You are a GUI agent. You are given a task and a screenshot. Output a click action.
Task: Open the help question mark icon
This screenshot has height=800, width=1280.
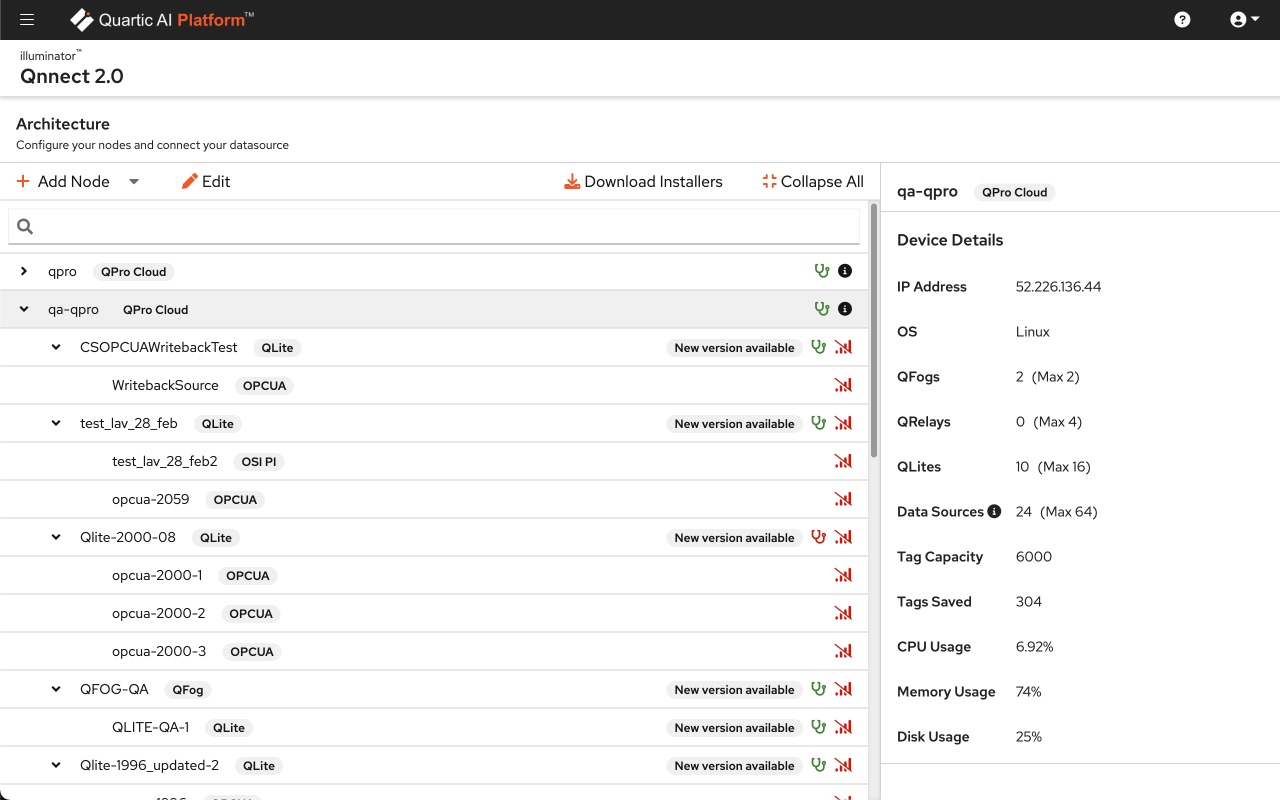coord(1182,20)
